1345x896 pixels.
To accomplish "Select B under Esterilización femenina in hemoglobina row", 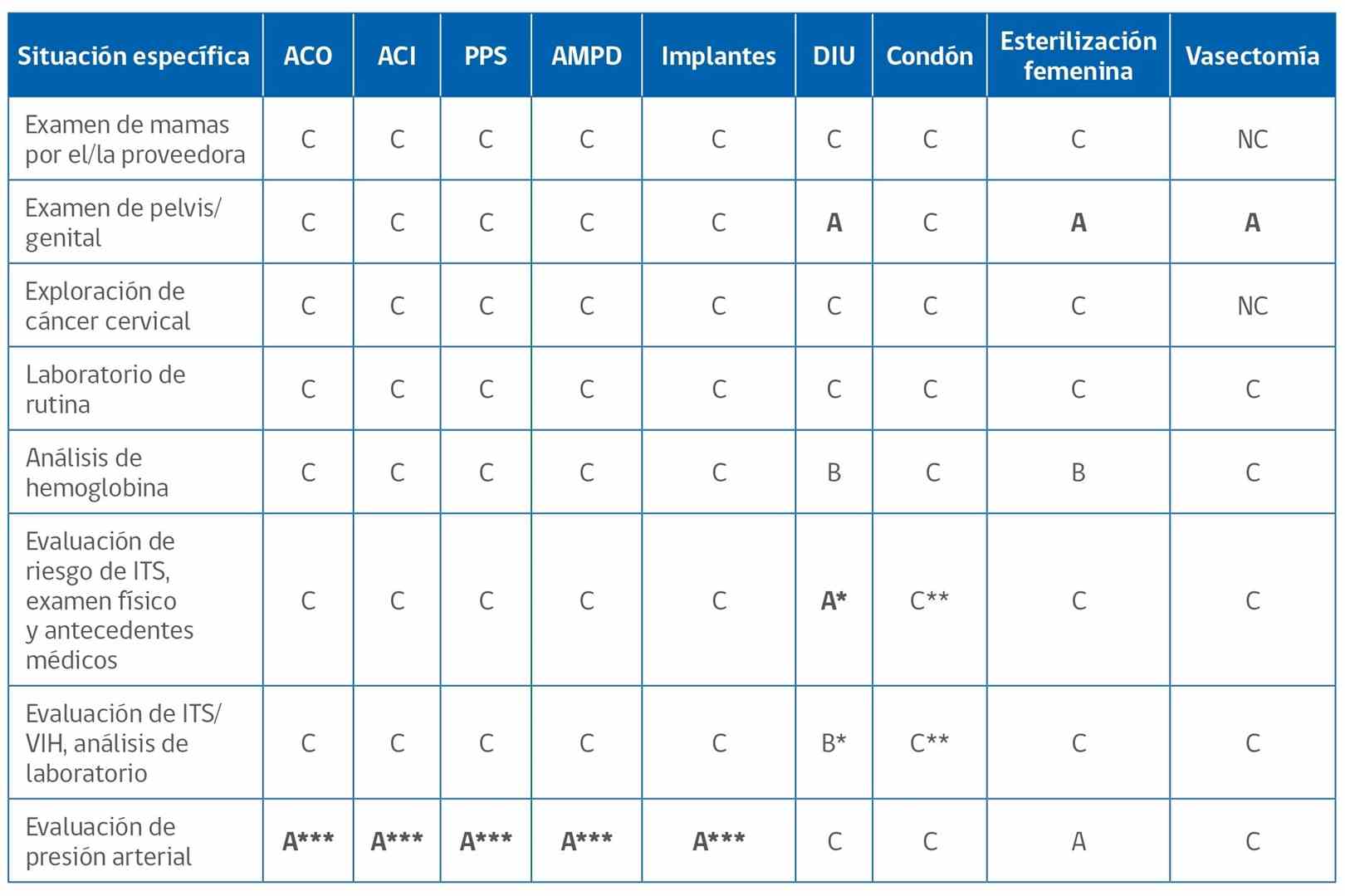I will 1078,472.
